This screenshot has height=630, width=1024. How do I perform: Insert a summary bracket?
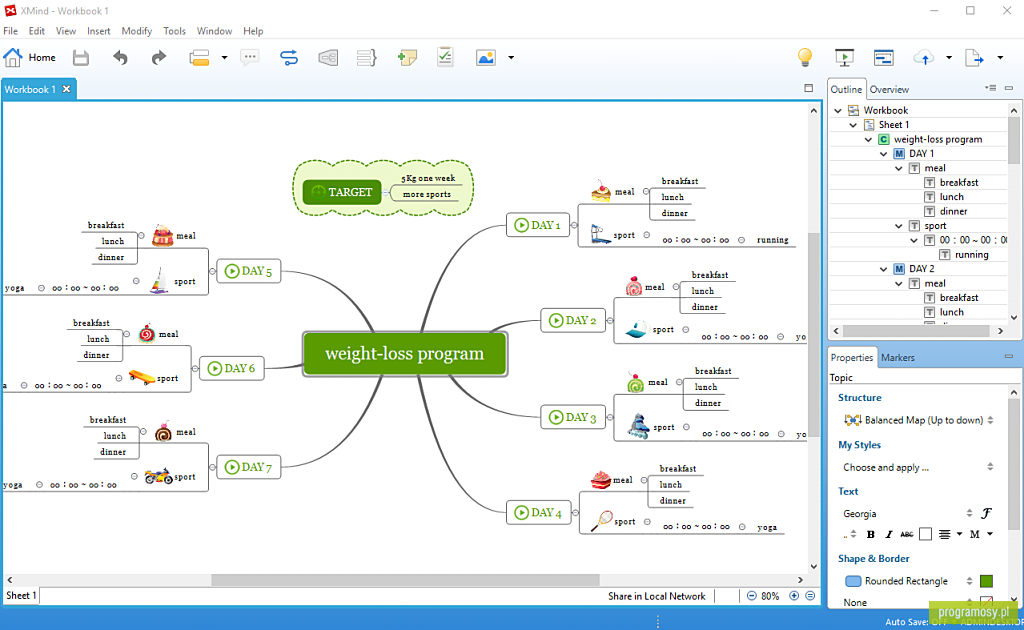pos(366,57)
